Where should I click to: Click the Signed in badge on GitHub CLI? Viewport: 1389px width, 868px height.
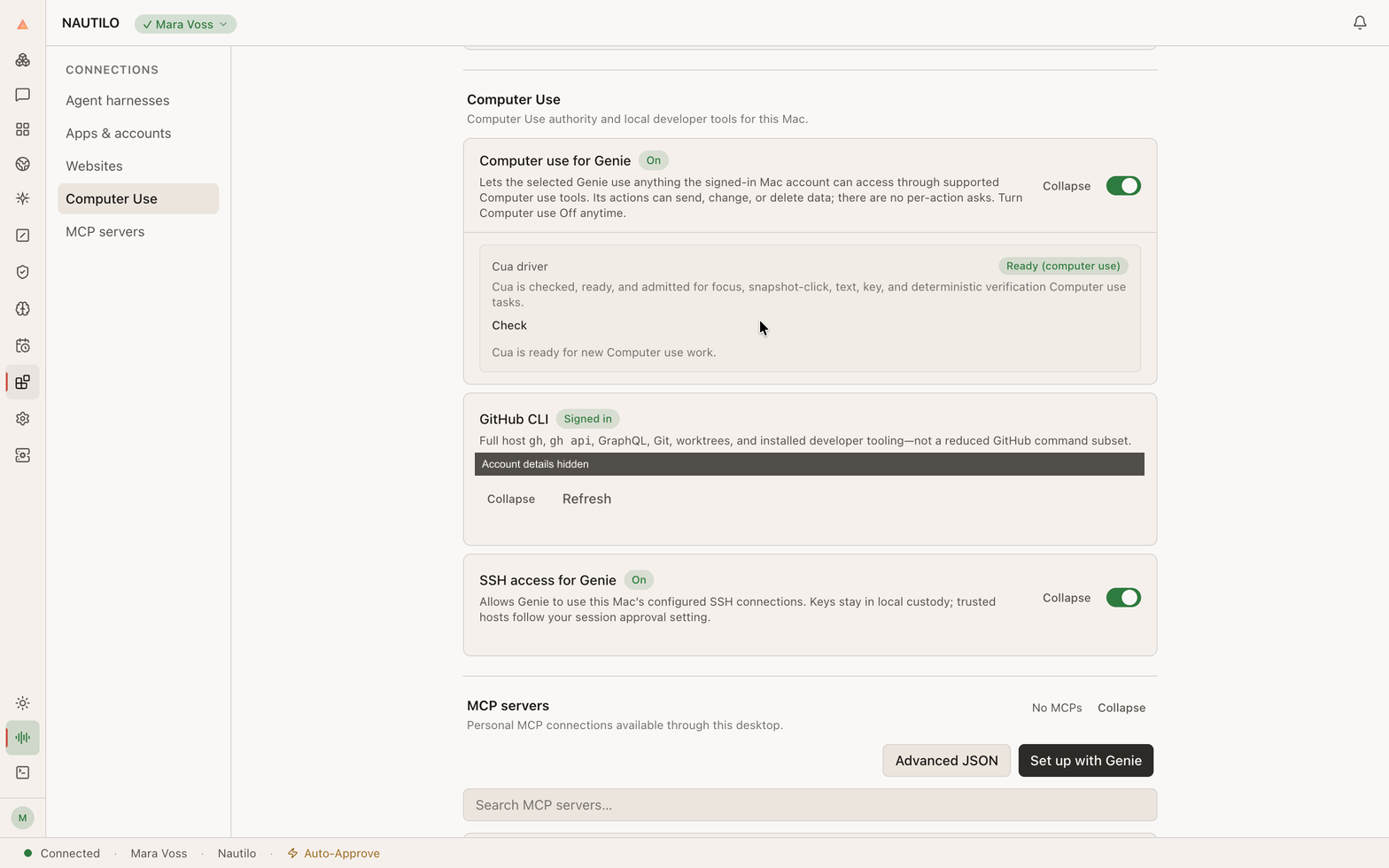pos(588,419)
